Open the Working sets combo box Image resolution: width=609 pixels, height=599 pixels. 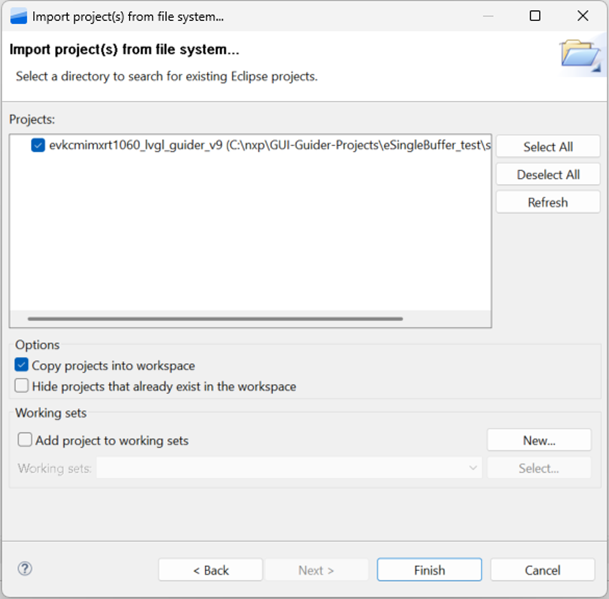289,468
